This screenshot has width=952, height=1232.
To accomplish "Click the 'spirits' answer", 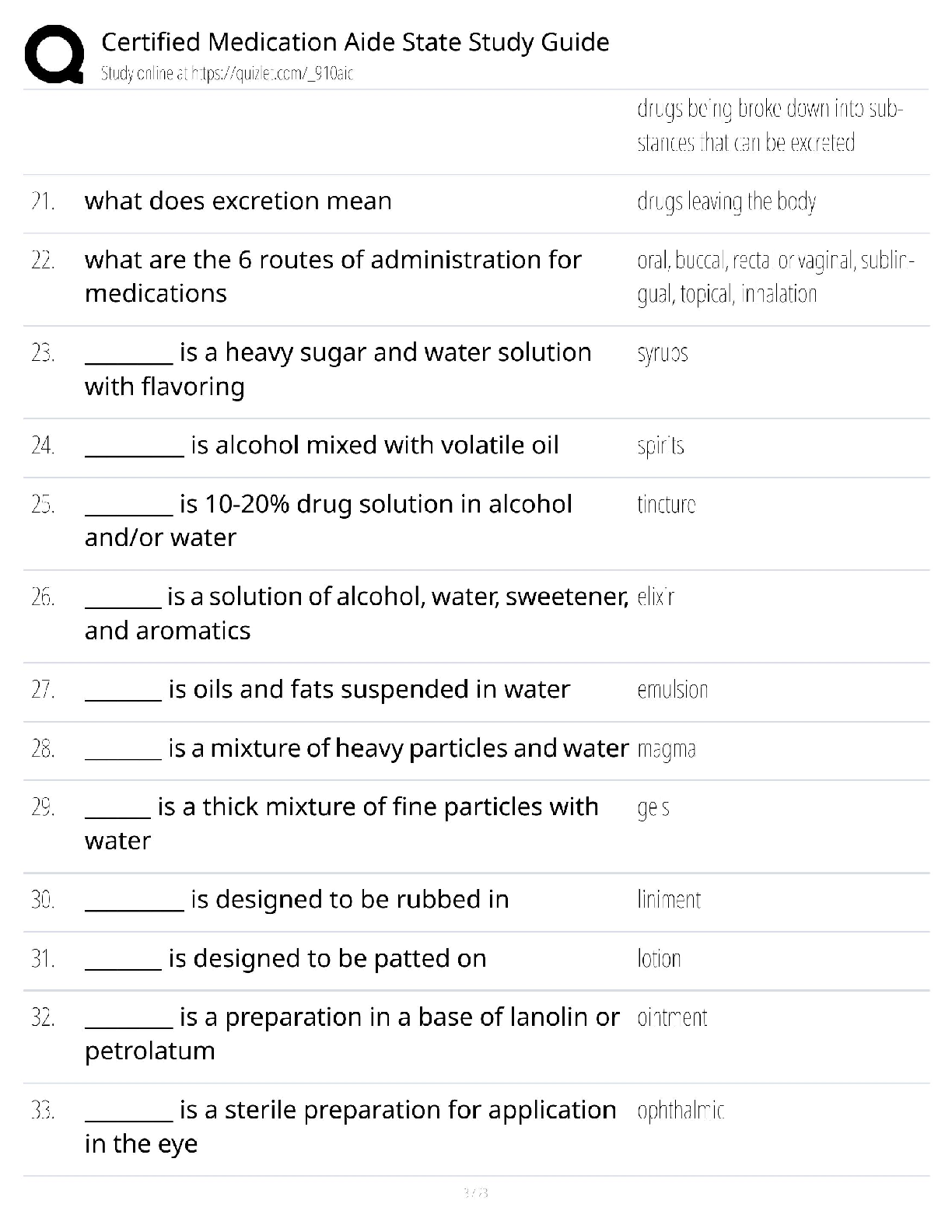I will 660,446.
